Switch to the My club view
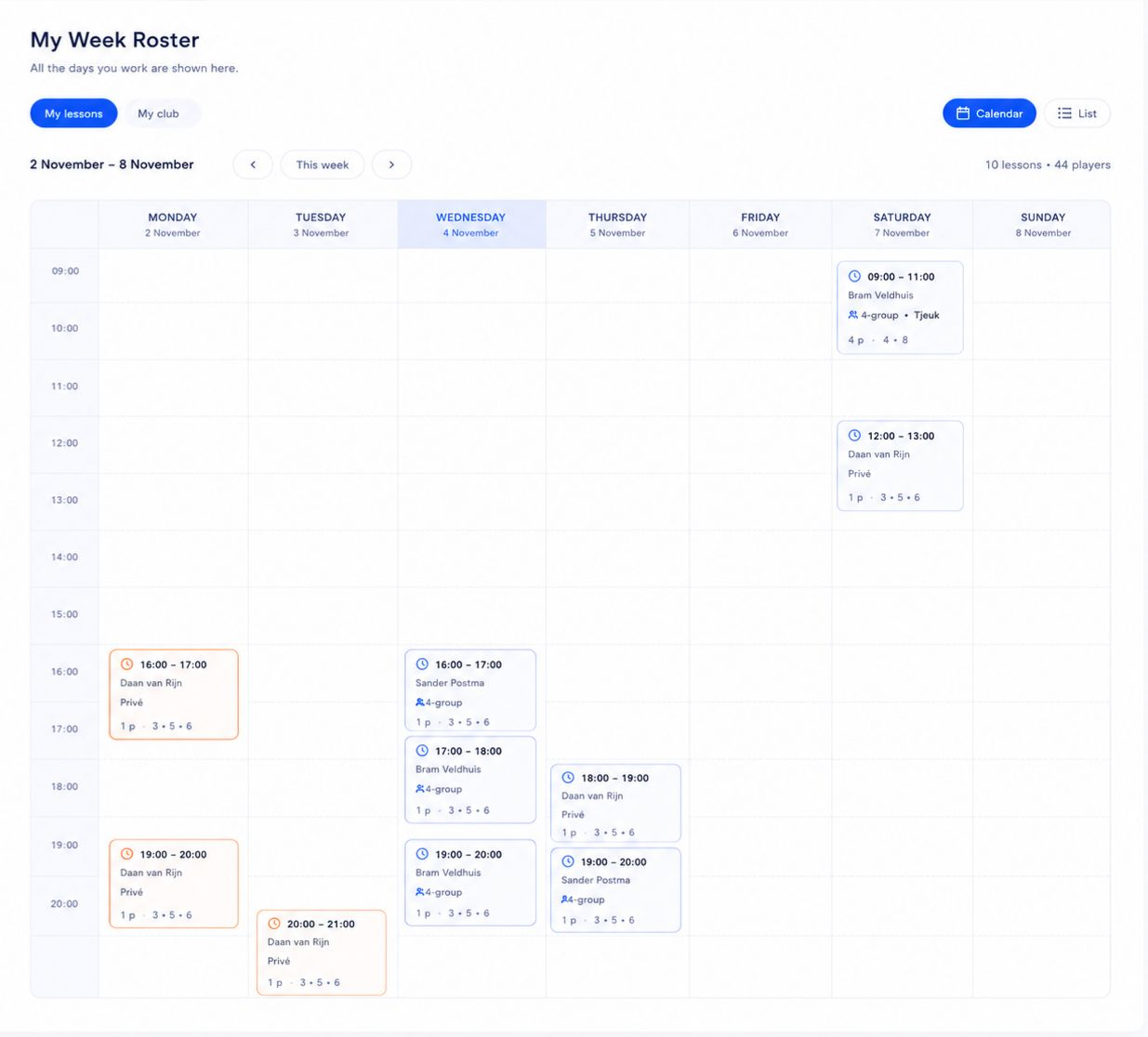 158,113
